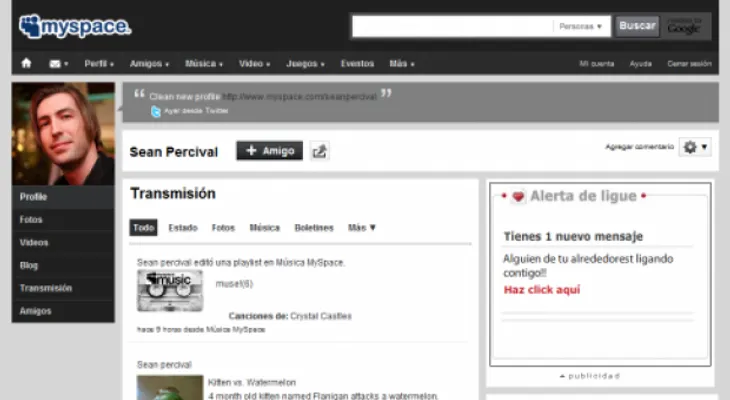This screenshot has height=400, width=730.
Task: Click the Sean percival name above video post
Action: 164,365
